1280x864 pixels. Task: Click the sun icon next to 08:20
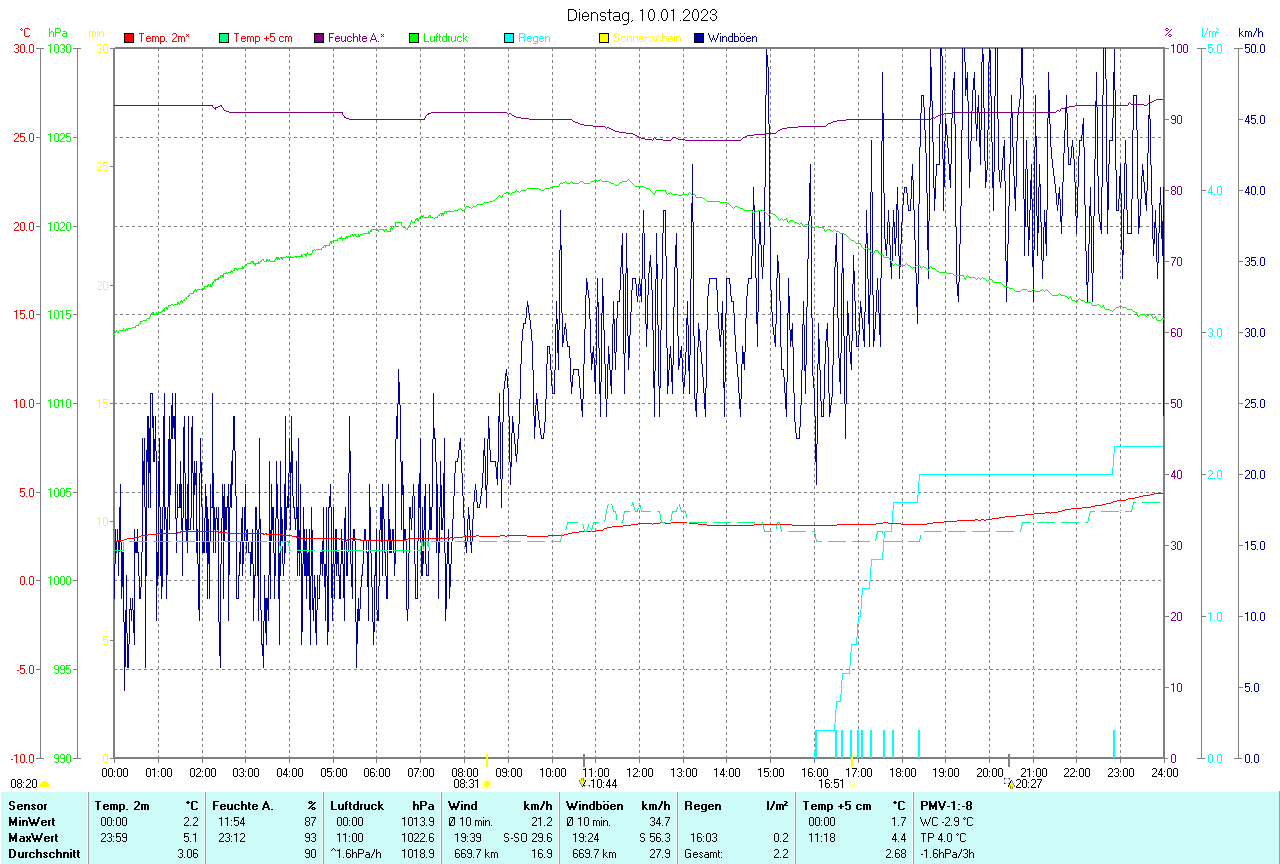pyautogui.click(x=44, y=785)
